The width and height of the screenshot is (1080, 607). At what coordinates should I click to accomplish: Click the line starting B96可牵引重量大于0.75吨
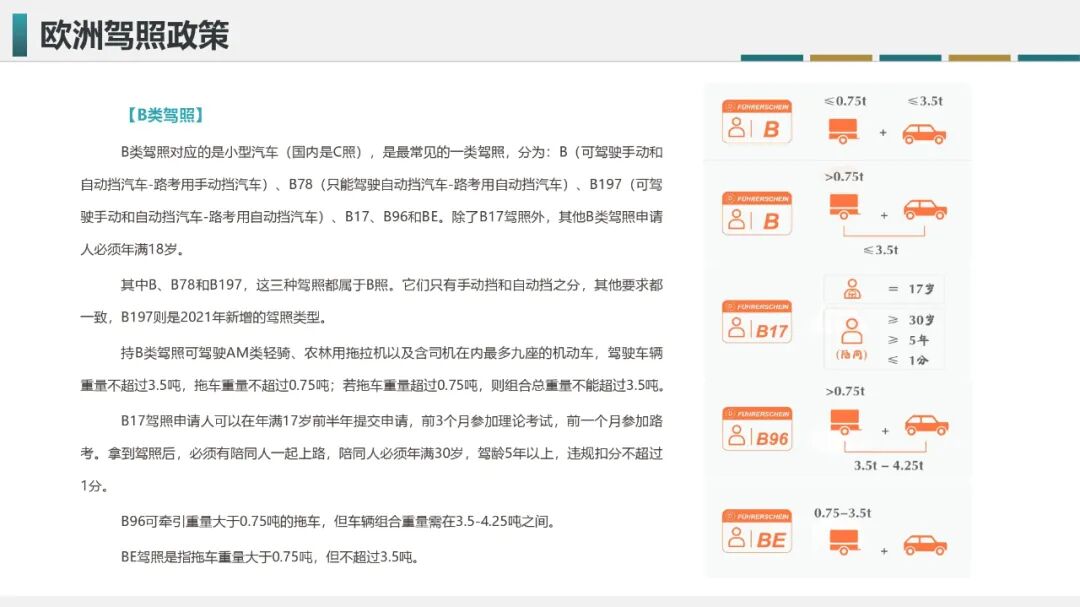coord(338,522)
